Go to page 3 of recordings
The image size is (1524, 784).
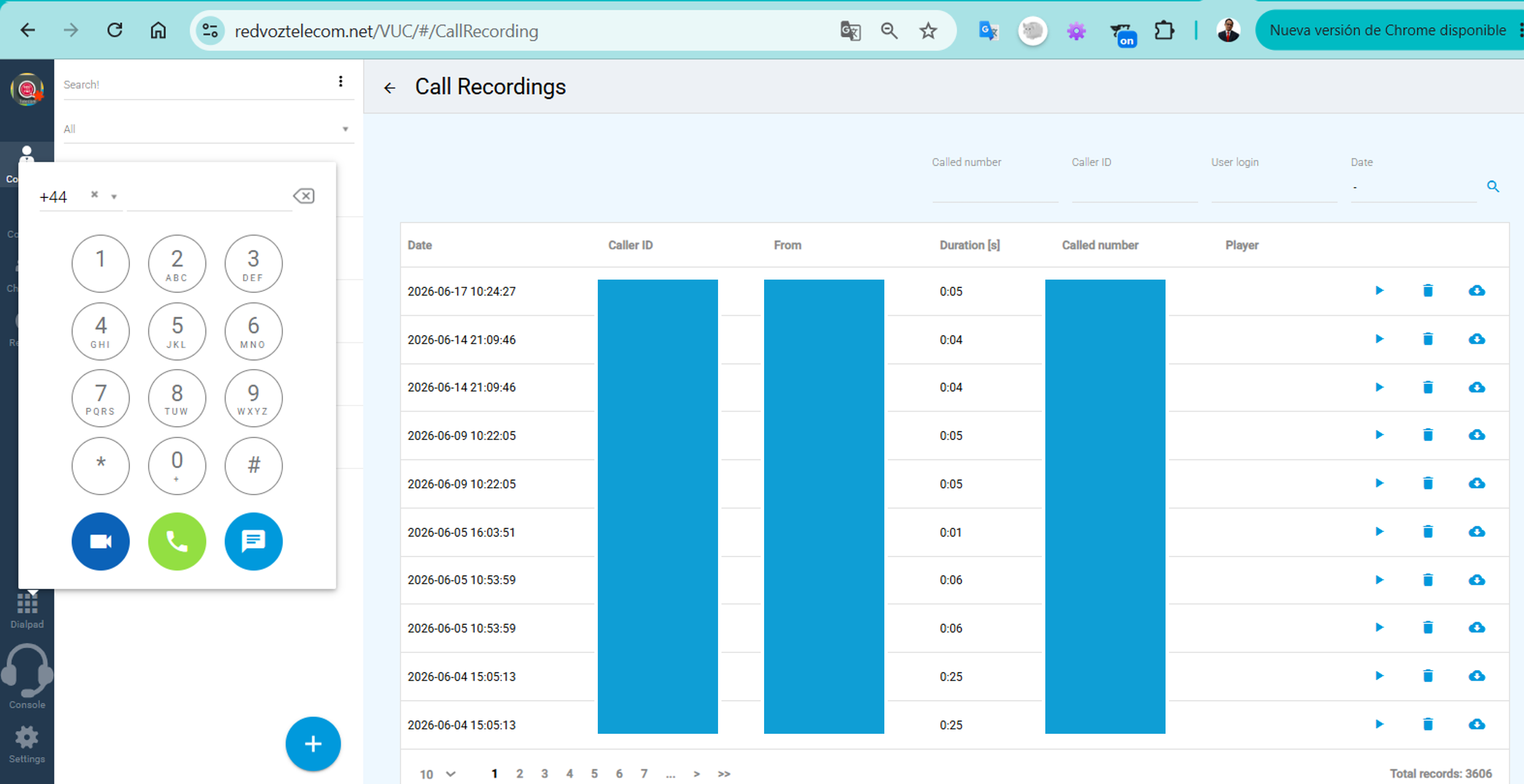[x=544, y=773]
